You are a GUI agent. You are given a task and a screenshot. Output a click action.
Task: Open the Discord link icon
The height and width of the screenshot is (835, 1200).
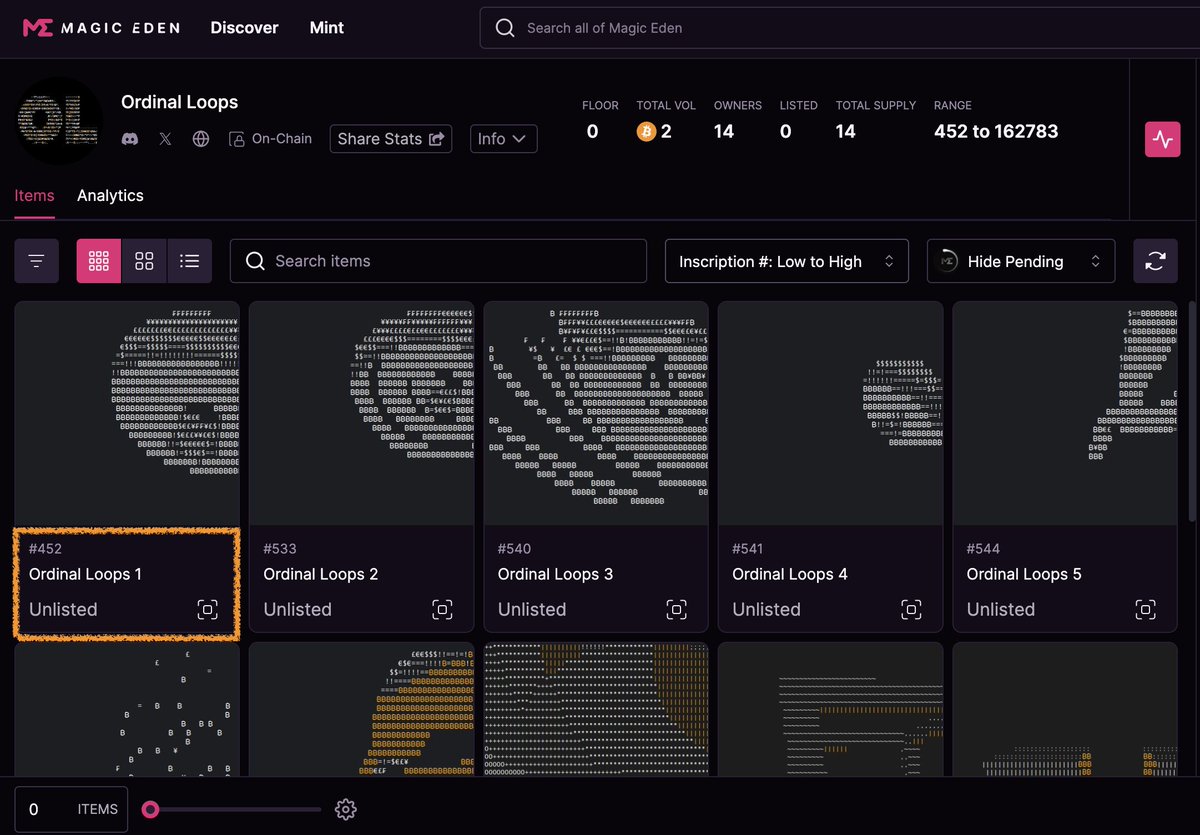(x=130, y=139)
